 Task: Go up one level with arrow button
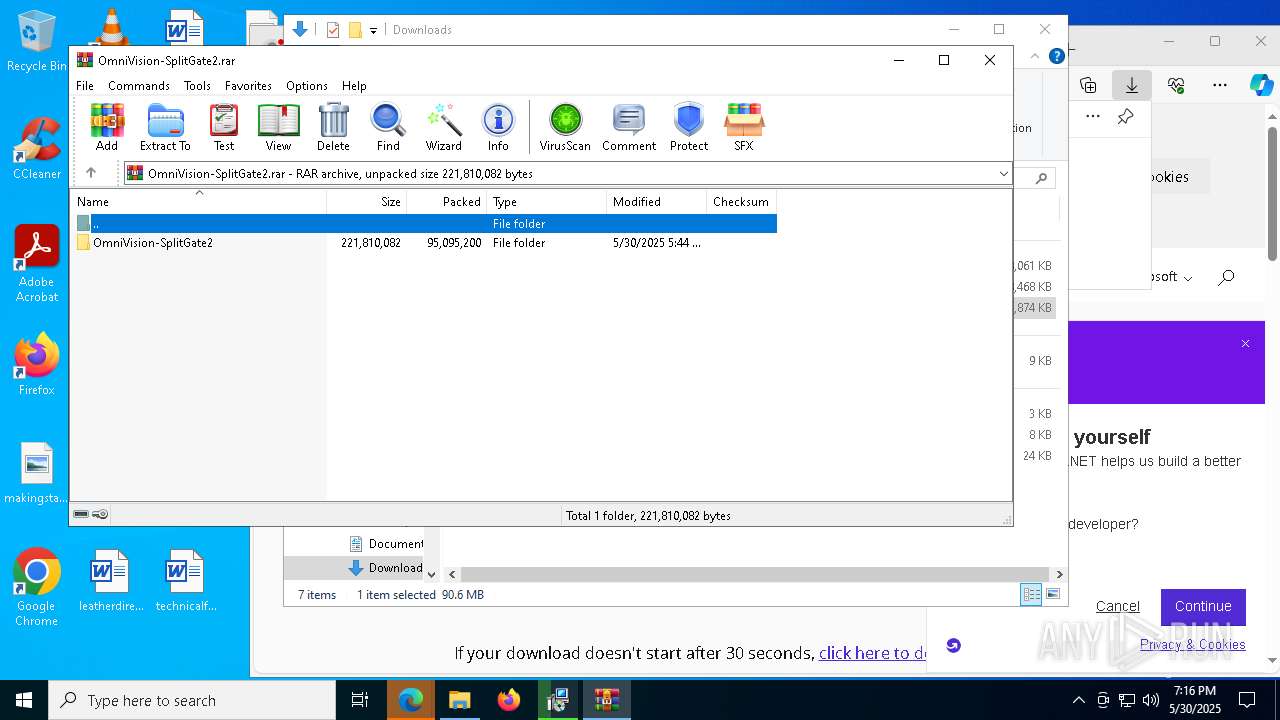91,173
